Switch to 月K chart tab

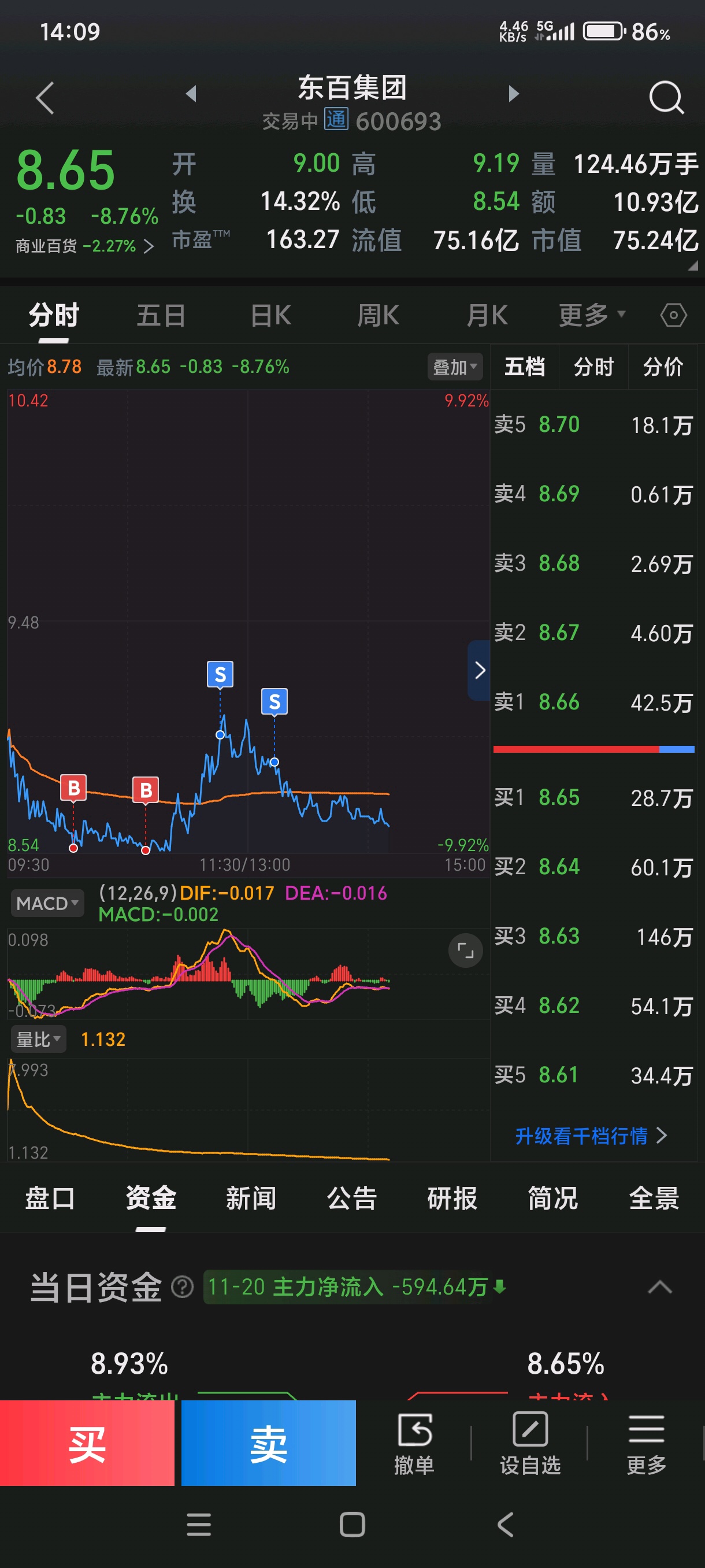tap(487, 315)
